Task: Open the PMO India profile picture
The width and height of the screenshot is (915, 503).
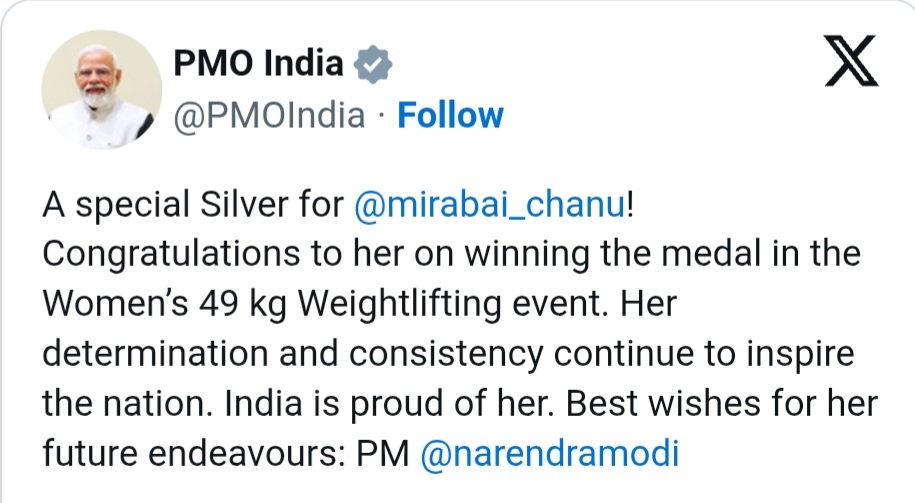Action: (102, 89)
